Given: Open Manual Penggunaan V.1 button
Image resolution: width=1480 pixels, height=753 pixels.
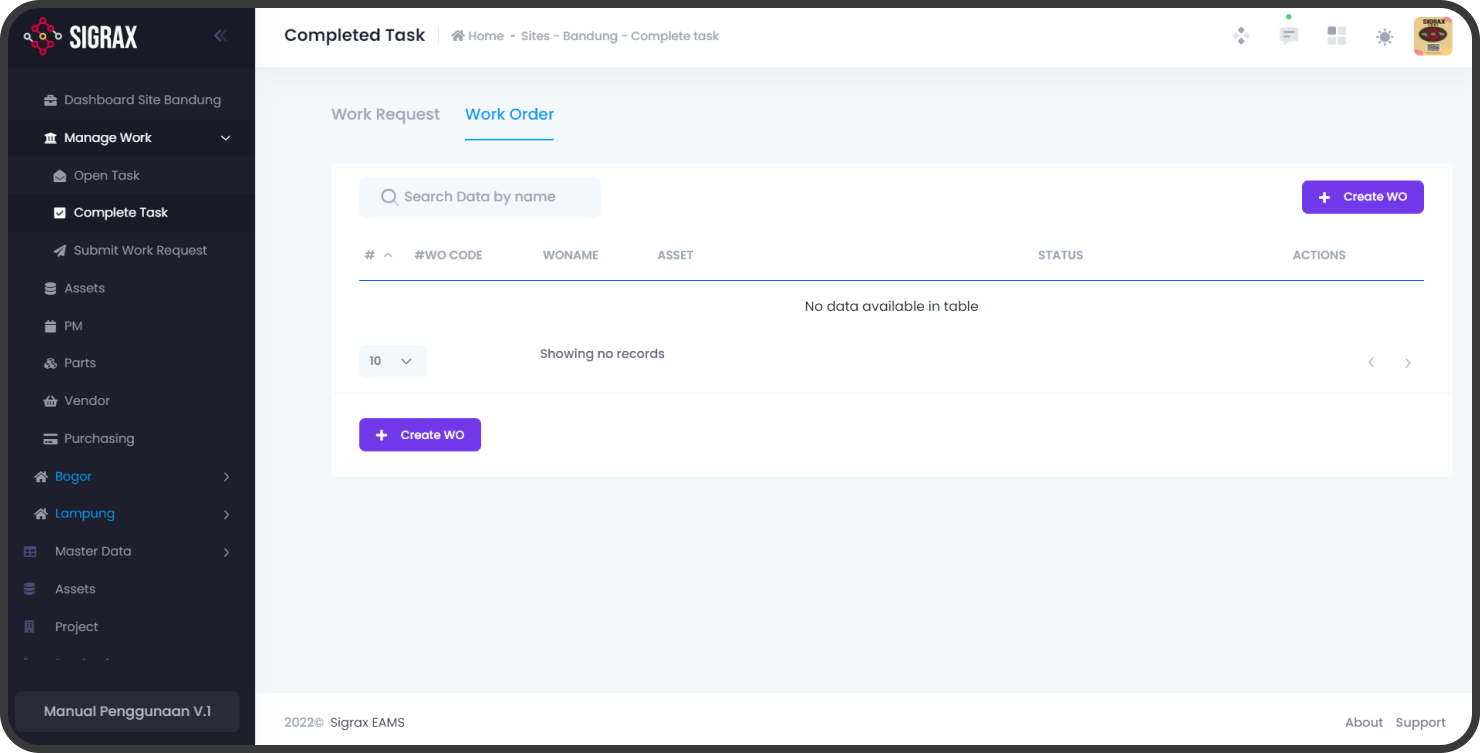Looking at the screenshot, I should pyautogui.click(x=127, y=712).
